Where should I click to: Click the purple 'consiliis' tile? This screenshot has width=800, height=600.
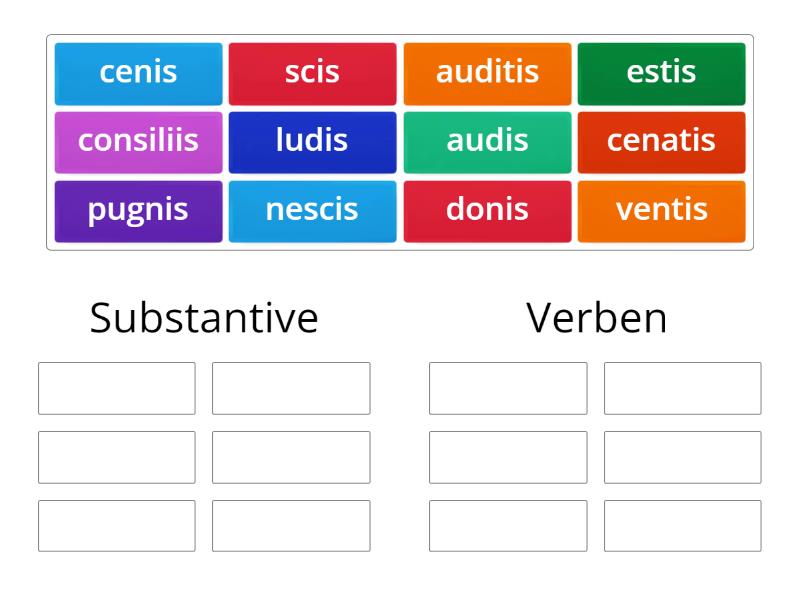(137, 140)
